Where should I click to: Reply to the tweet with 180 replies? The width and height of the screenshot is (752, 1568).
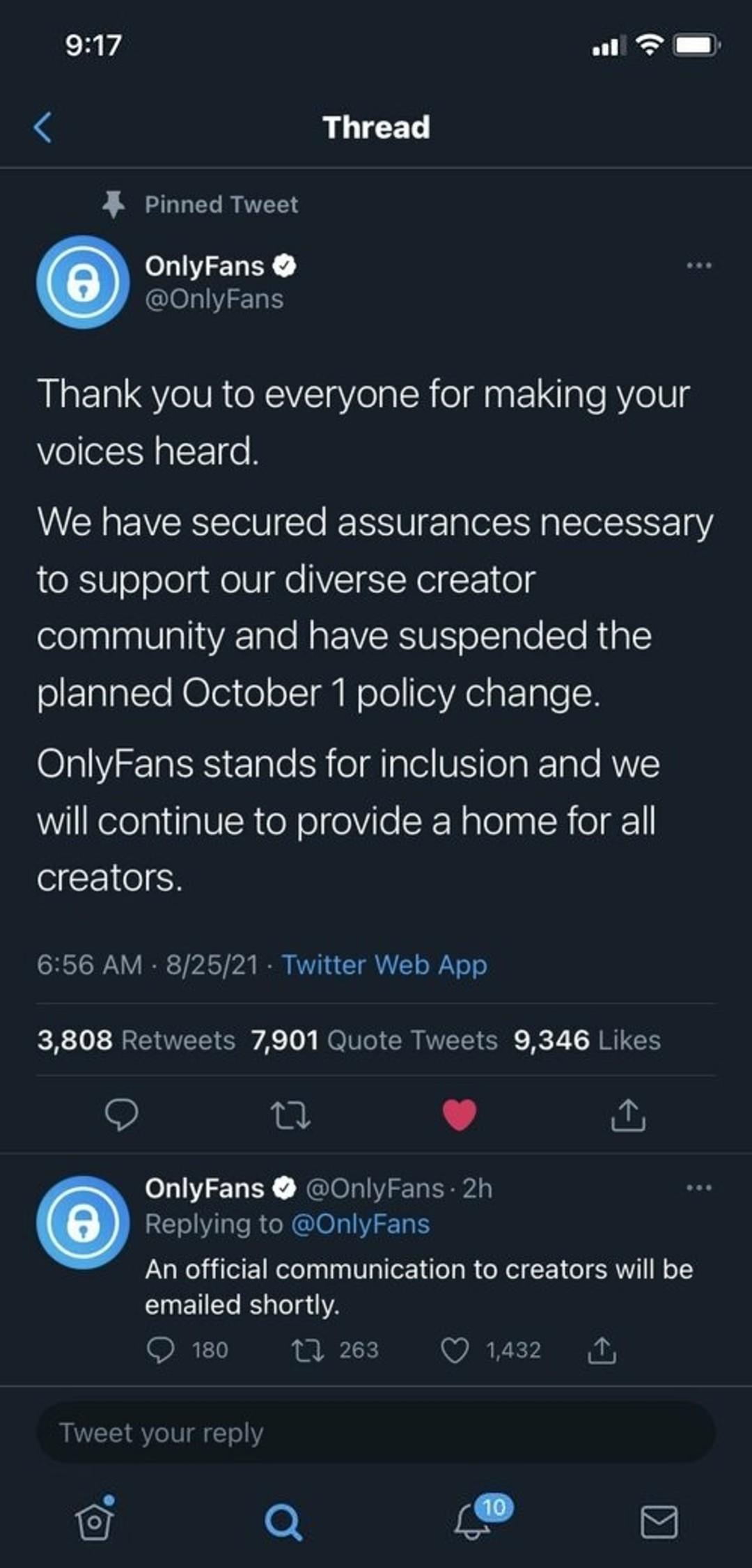pos(161,1351)
